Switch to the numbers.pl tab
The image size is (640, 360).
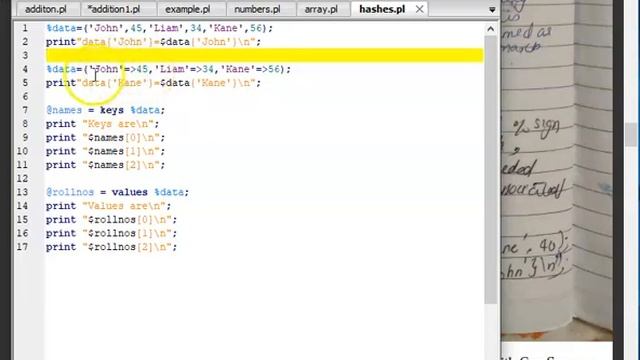click(x=257, y=9)
